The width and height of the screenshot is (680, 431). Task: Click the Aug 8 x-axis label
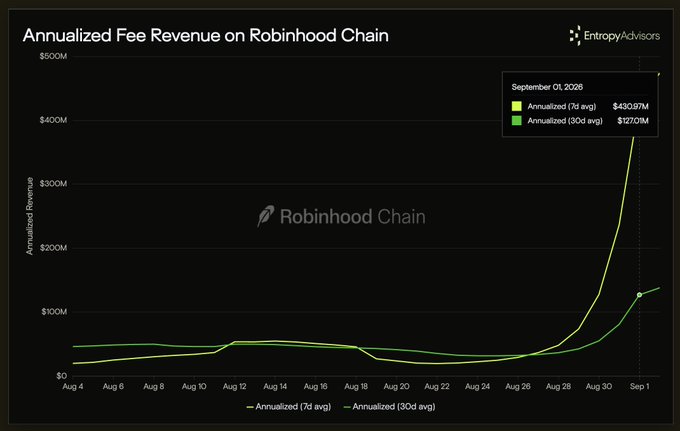[154, 386]
